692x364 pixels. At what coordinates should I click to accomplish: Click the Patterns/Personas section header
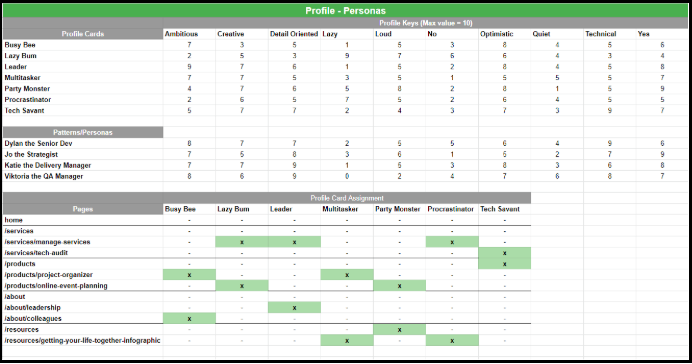coord(83,132)
